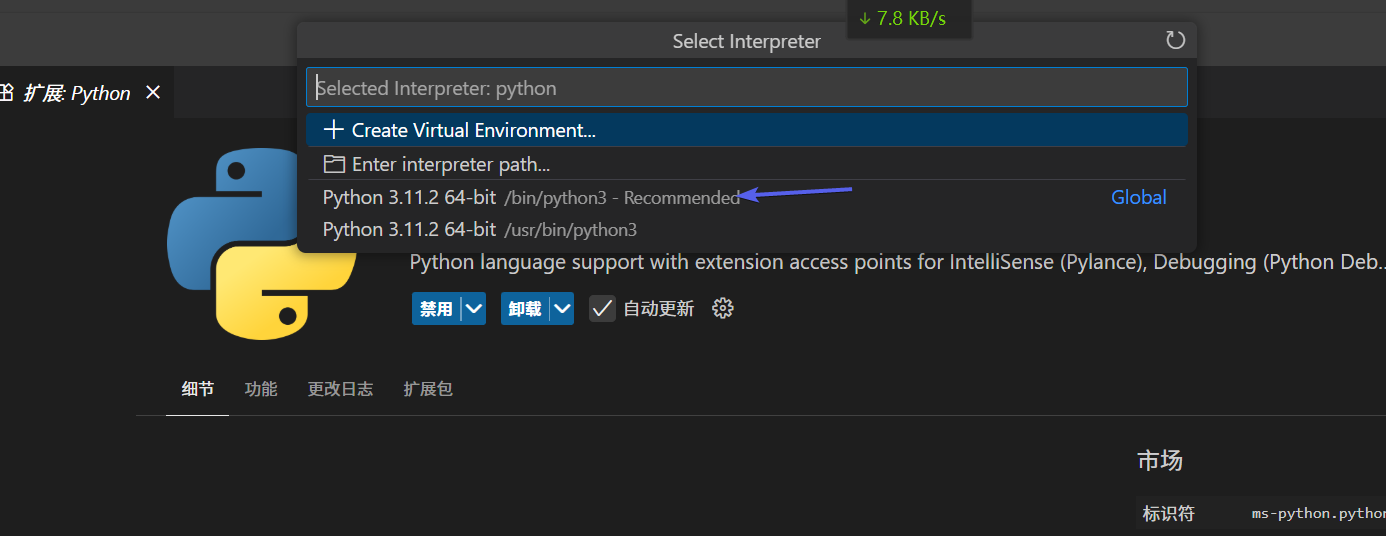
Task: Open the 功能 tab
Action: [x=261, y=389]
